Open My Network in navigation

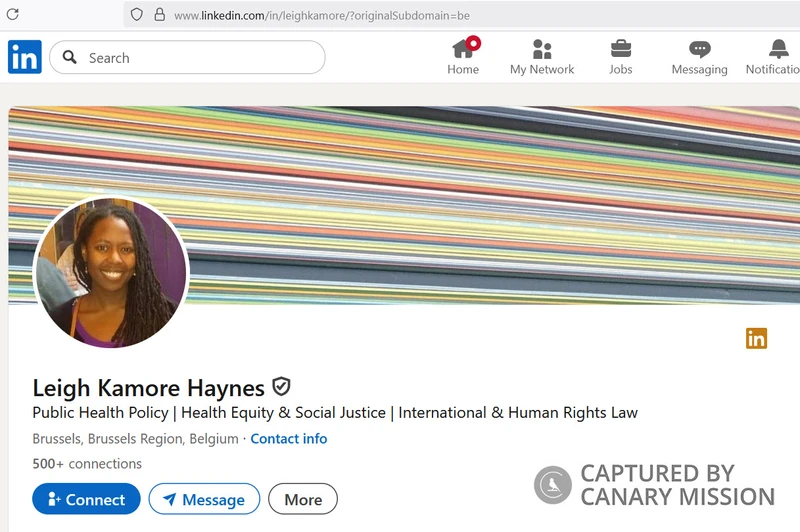[542, 57]
